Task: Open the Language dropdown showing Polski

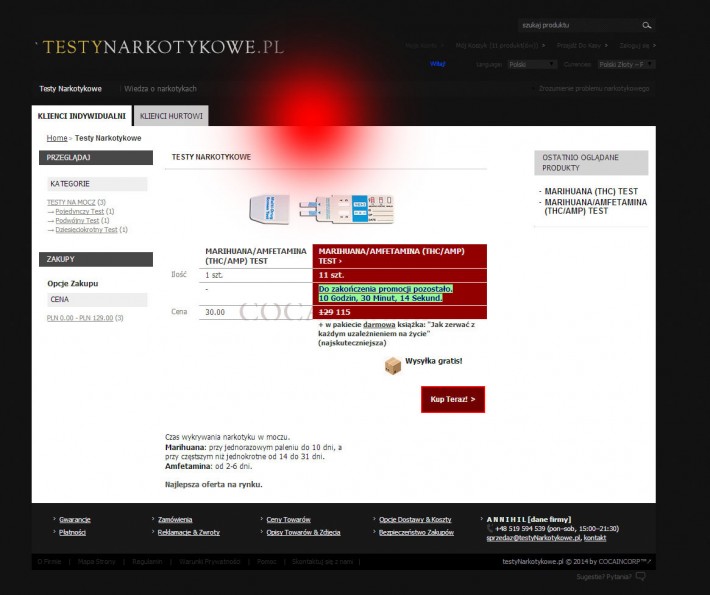Action: pyautogui.click(x=531, y=64)
